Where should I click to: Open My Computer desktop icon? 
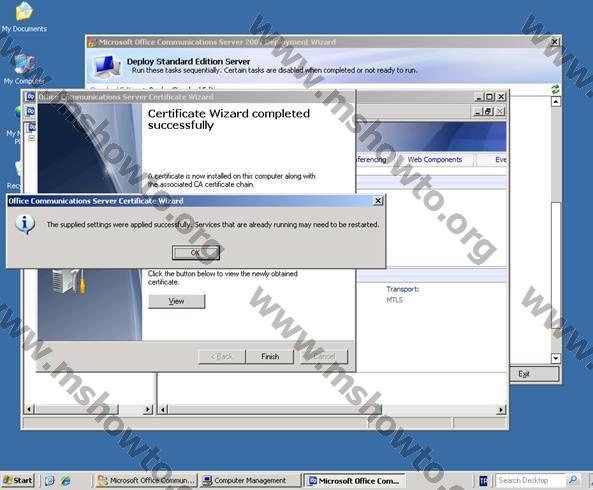coord(24,70)
